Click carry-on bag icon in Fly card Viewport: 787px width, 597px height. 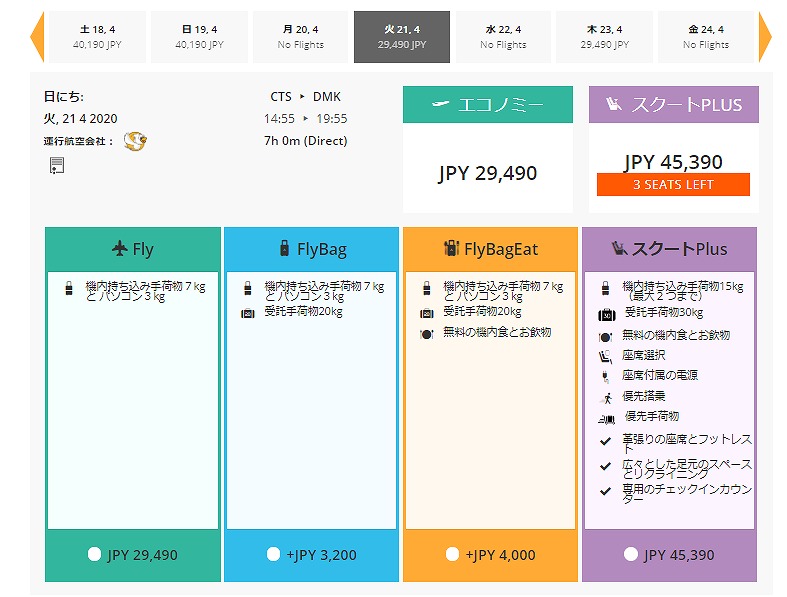(x=69, y=288)
